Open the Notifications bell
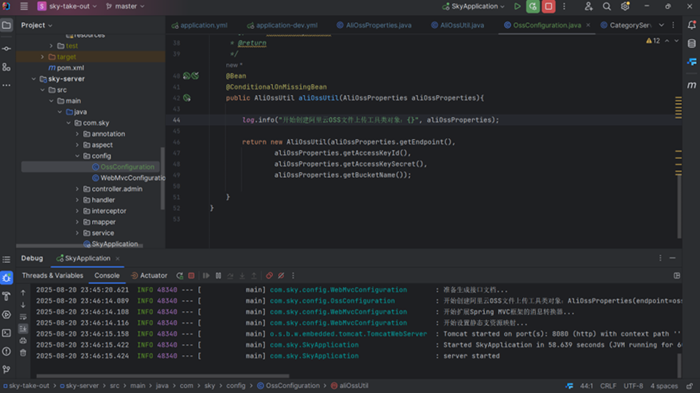The image size is (700, 393). (x=692, y=25)
